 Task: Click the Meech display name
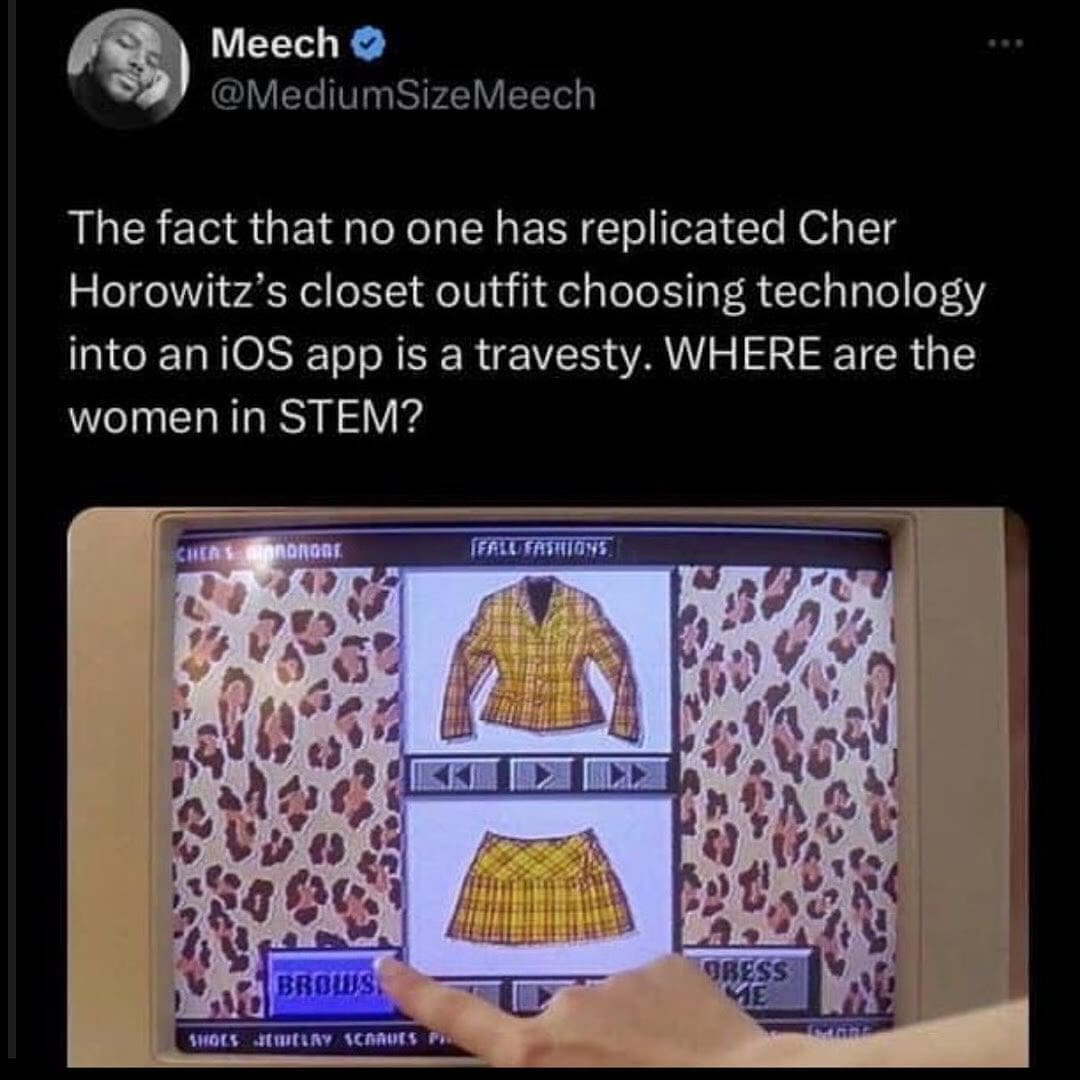pyautogui.click(x=274, y=43)
